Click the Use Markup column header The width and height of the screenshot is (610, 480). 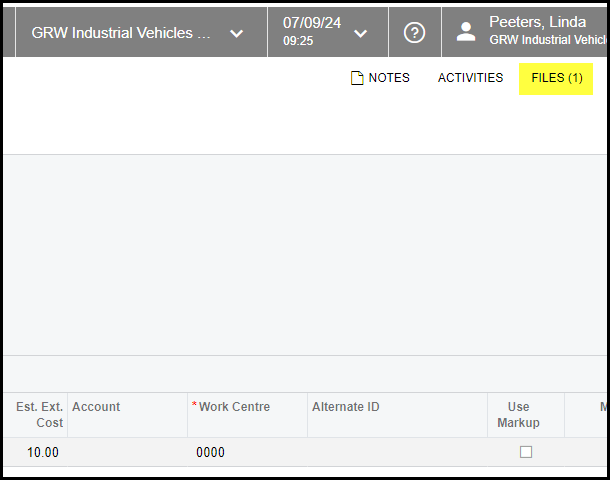tap(518, 414)
